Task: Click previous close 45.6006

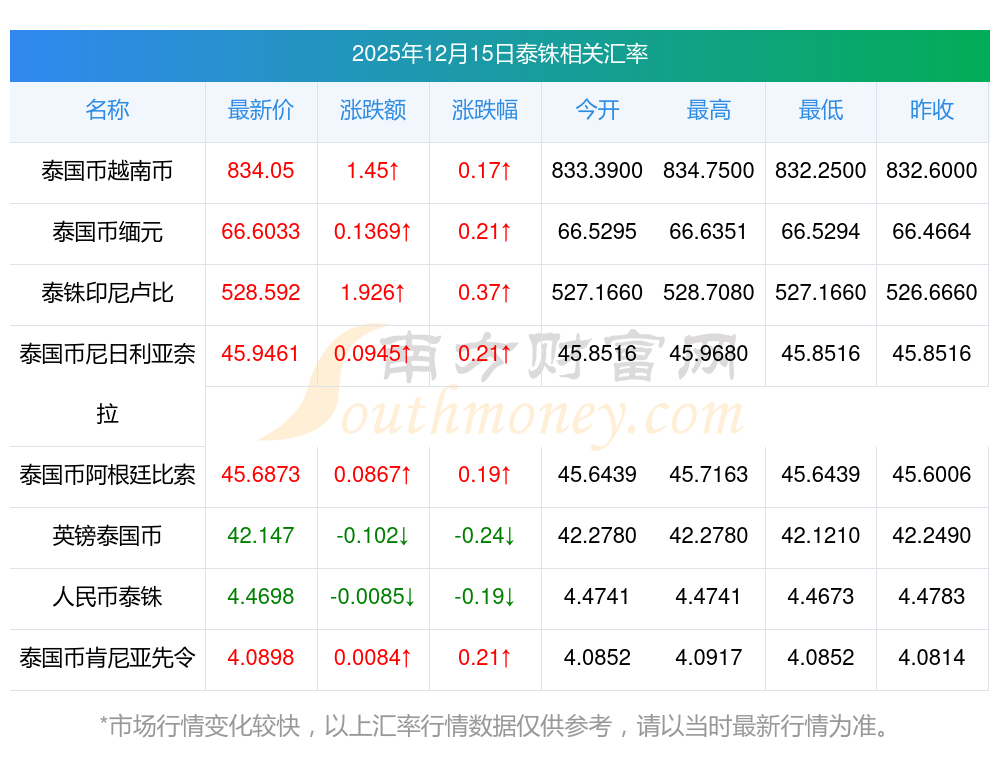Action: [x=932, y=474]
